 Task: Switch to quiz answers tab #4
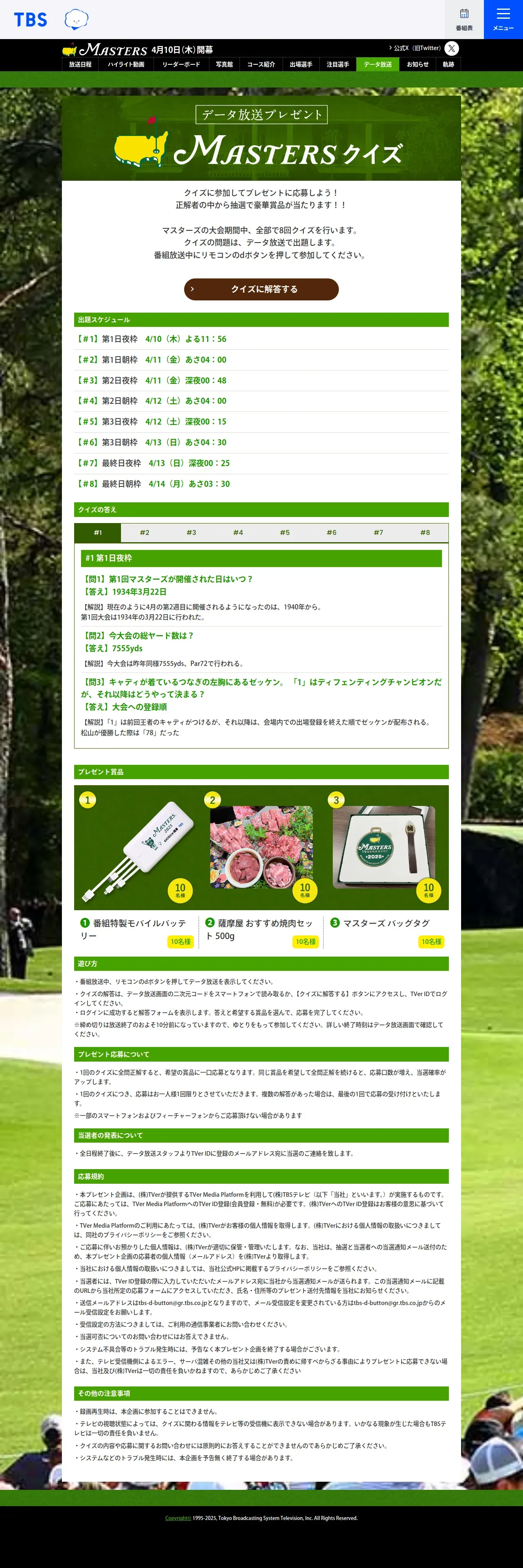[238, 532]
